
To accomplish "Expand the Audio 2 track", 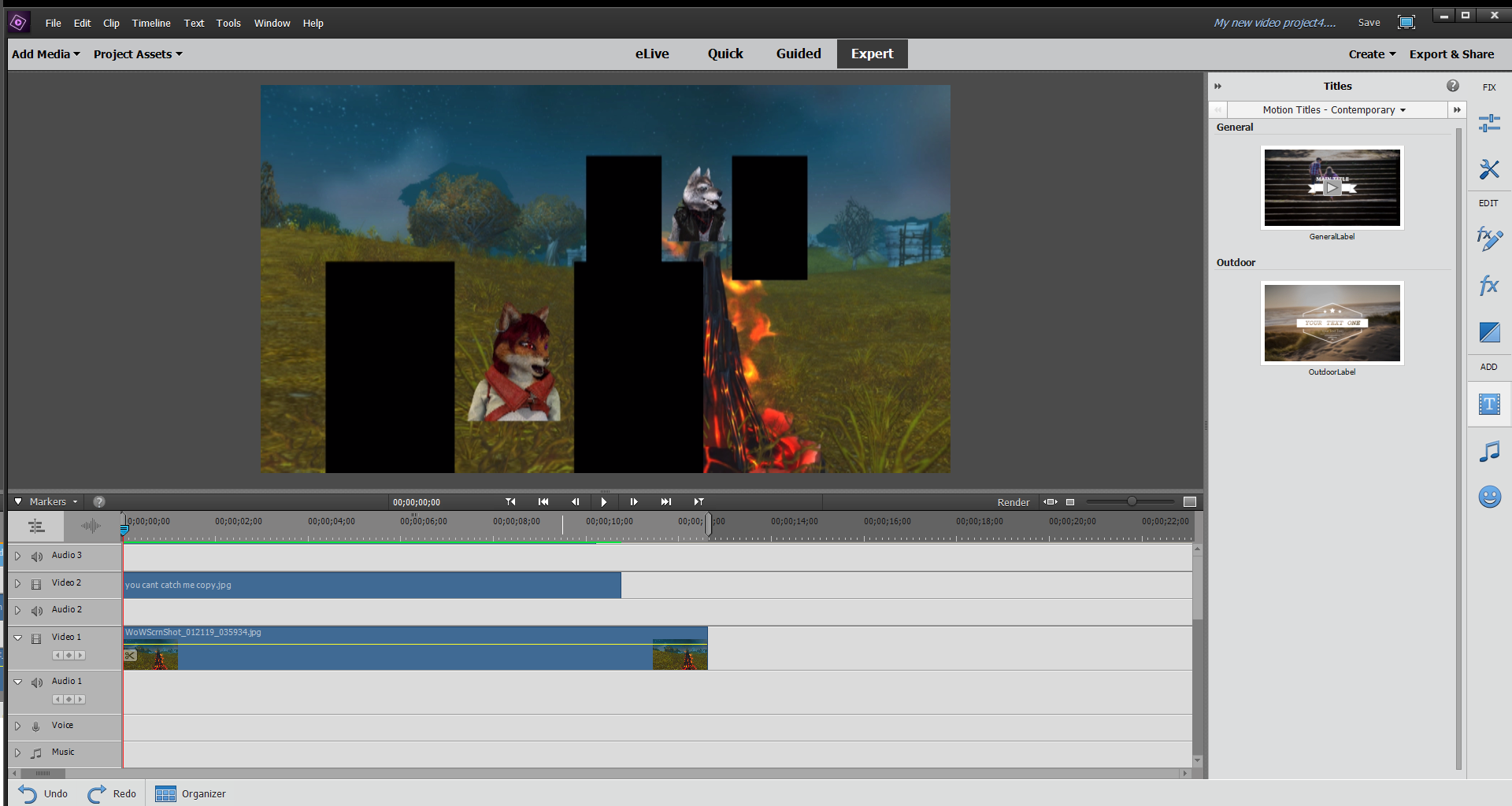I will click(17, 610).
